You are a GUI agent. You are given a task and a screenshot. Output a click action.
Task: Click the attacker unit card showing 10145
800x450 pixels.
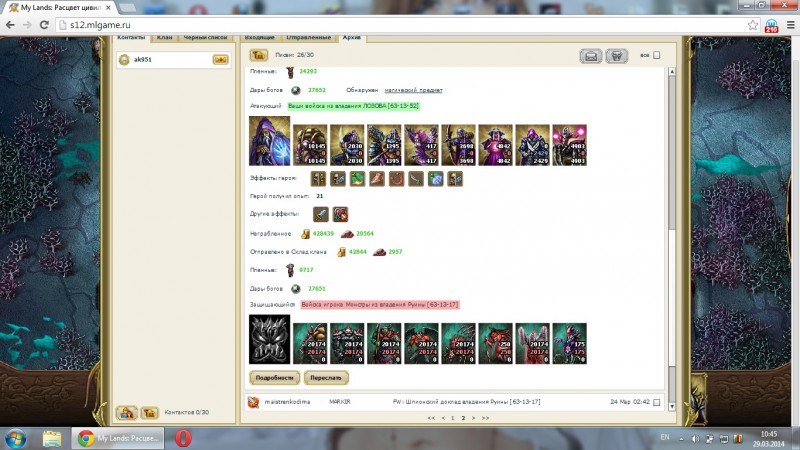tap(310, 145)
